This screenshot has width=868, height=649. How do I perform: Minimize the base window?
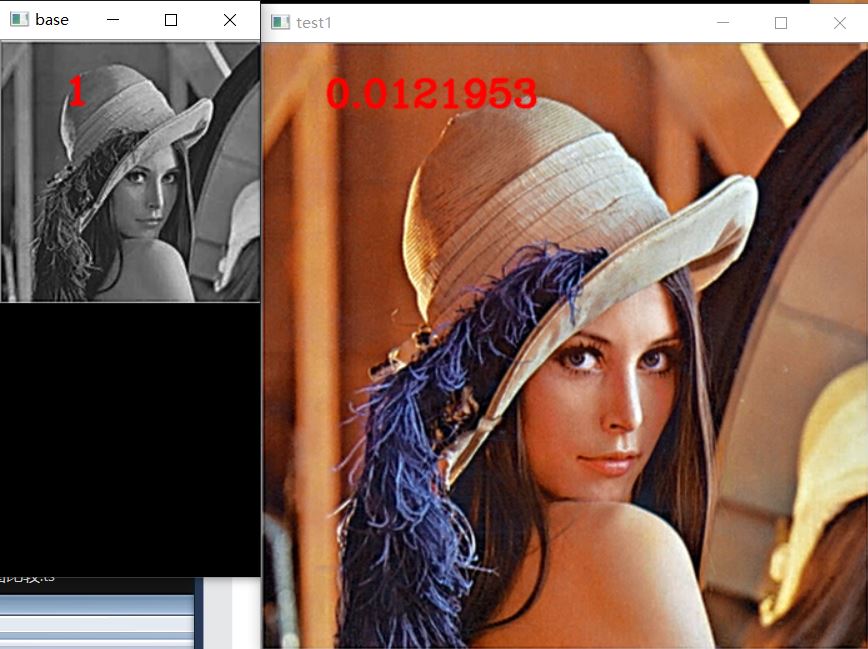click(x=113, y=19)
